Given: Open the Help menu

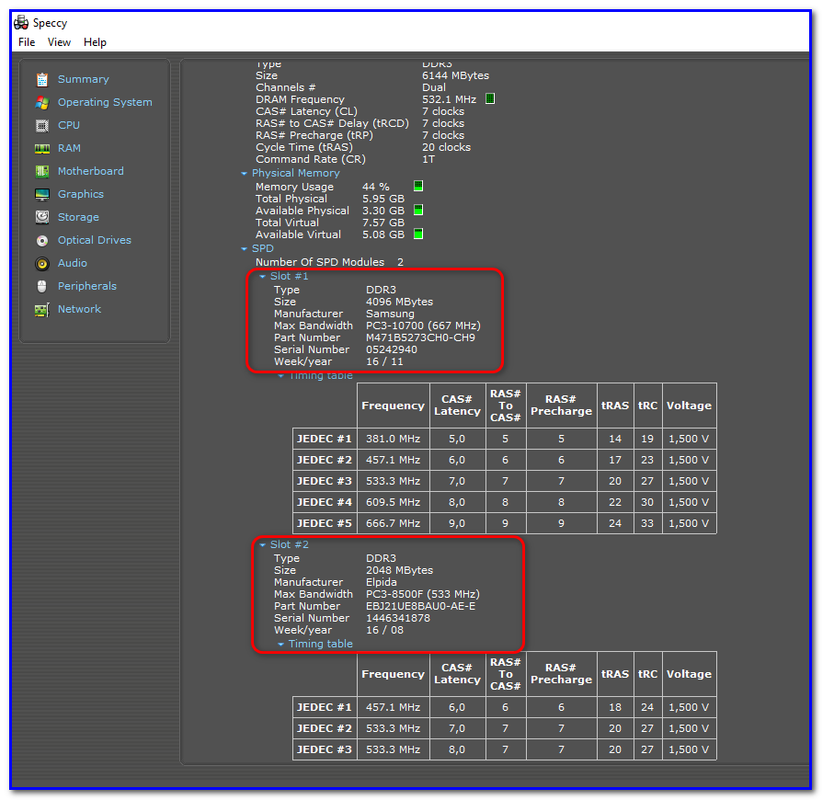Looking at the screenshot, I should 95,42.
